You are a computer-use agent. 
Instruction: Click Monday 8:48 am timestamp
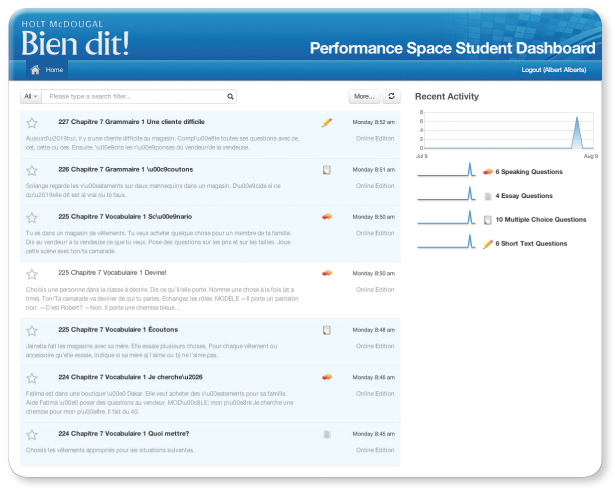pos(373,330)
